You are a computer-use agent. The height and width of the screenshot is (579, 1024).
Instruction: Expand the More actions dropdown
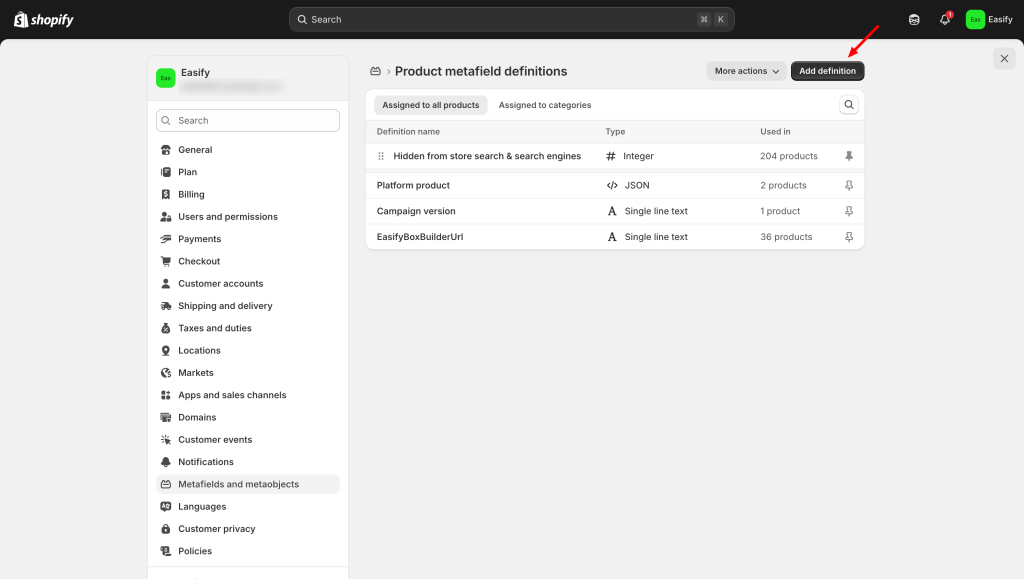tap(746, 72)
